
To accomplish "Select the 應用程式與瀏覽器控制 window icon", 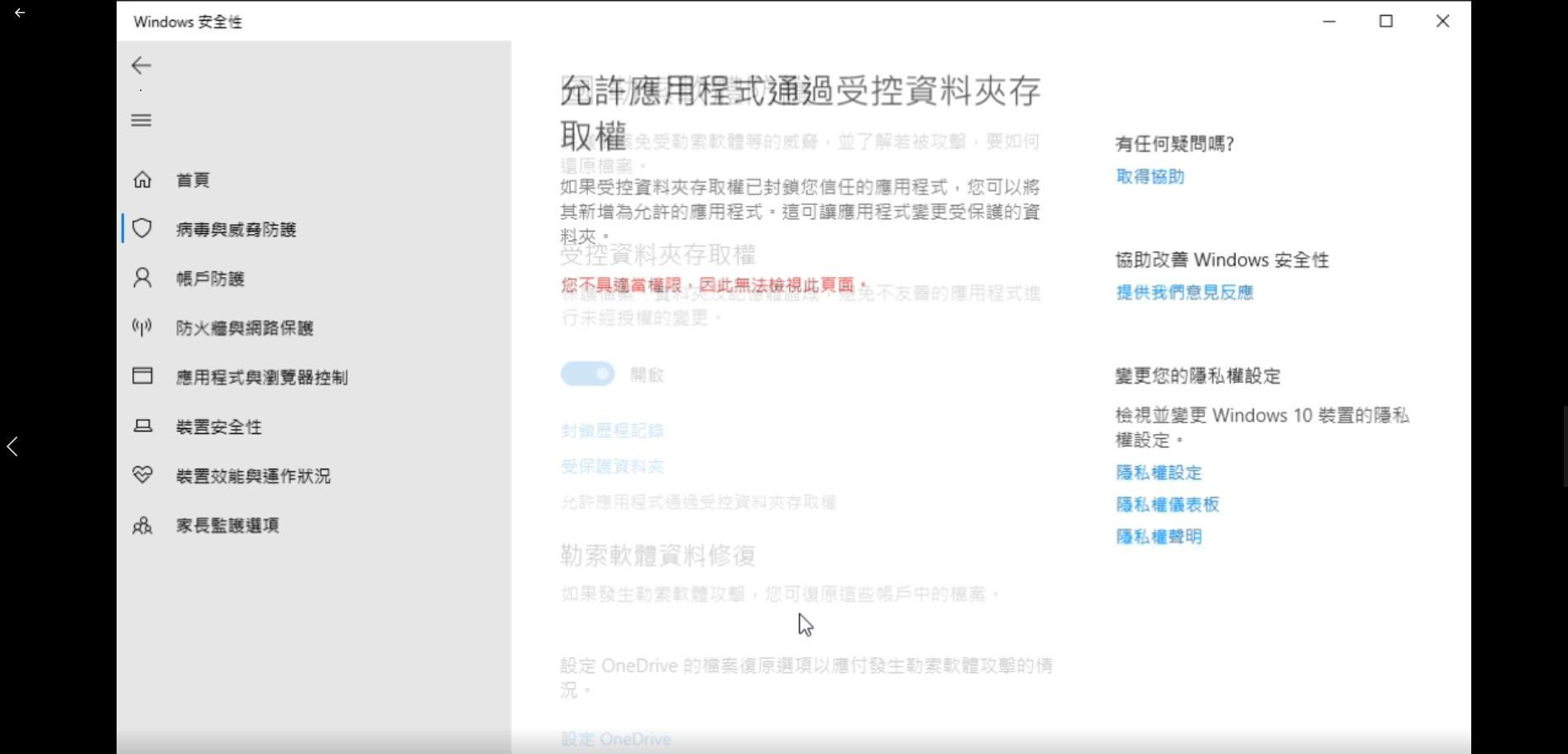I will [142, 377].
